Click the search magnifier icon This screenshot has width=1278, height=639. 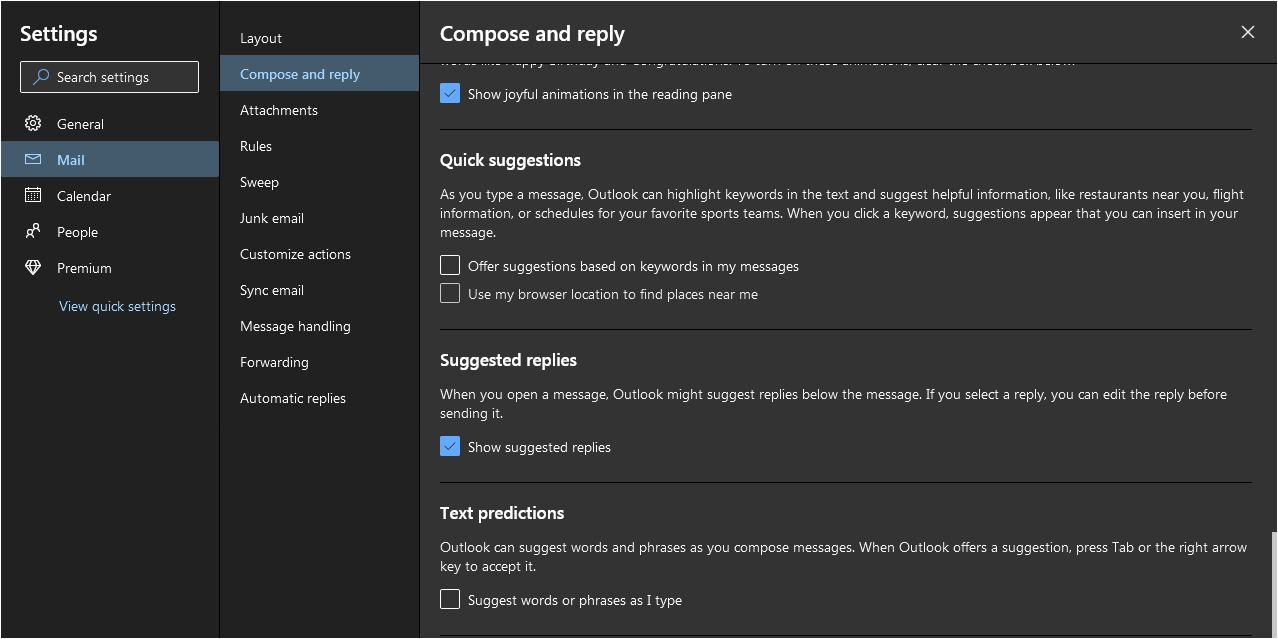tap(41, 77)
